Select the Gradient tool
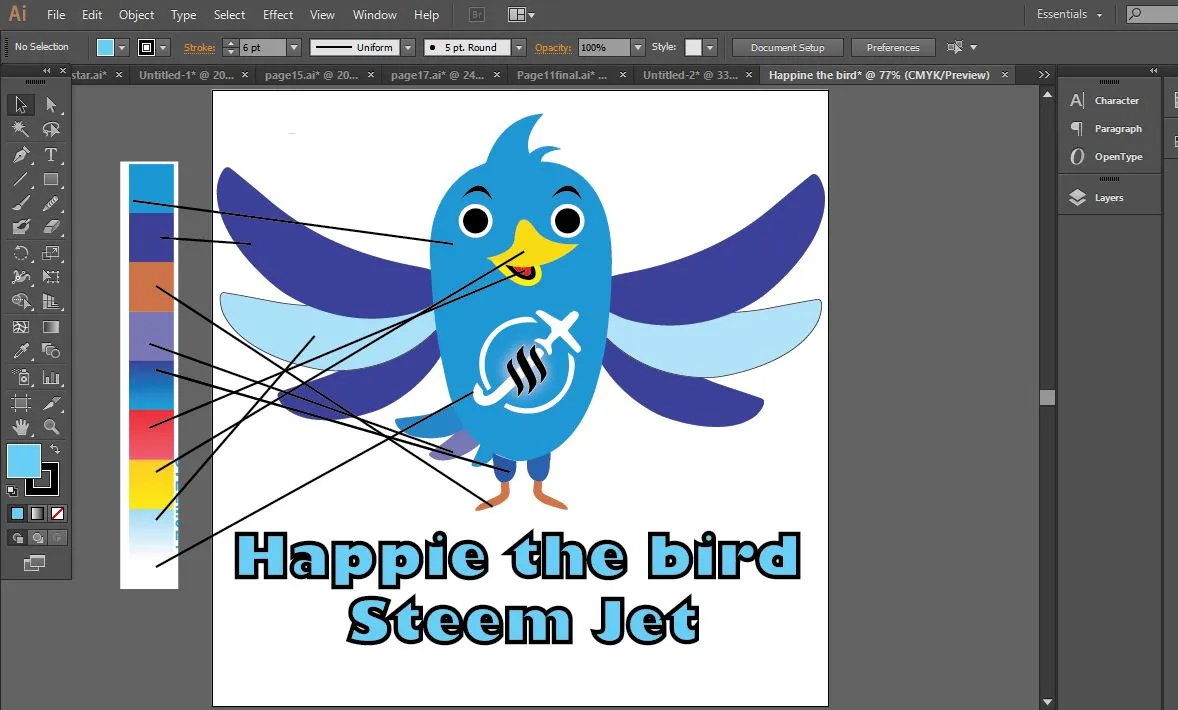The height and width of the screenshot is (710, 1178). [51, 327]
